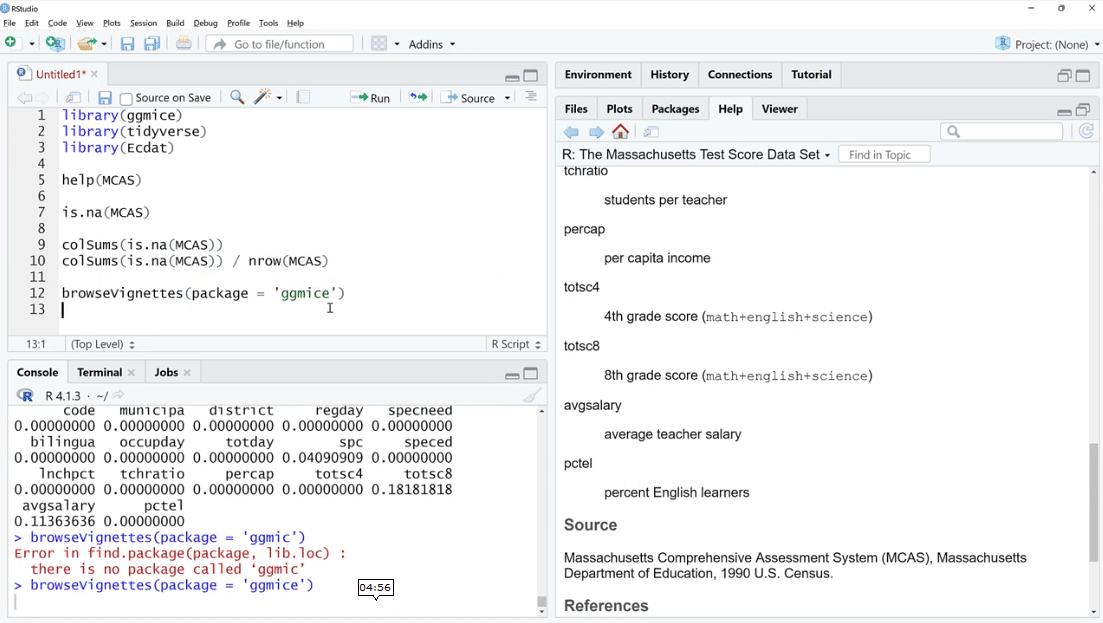Screen dimensions: 1103x623
Task: Click the Save all documents icon
Action: (x=152, y=44)
